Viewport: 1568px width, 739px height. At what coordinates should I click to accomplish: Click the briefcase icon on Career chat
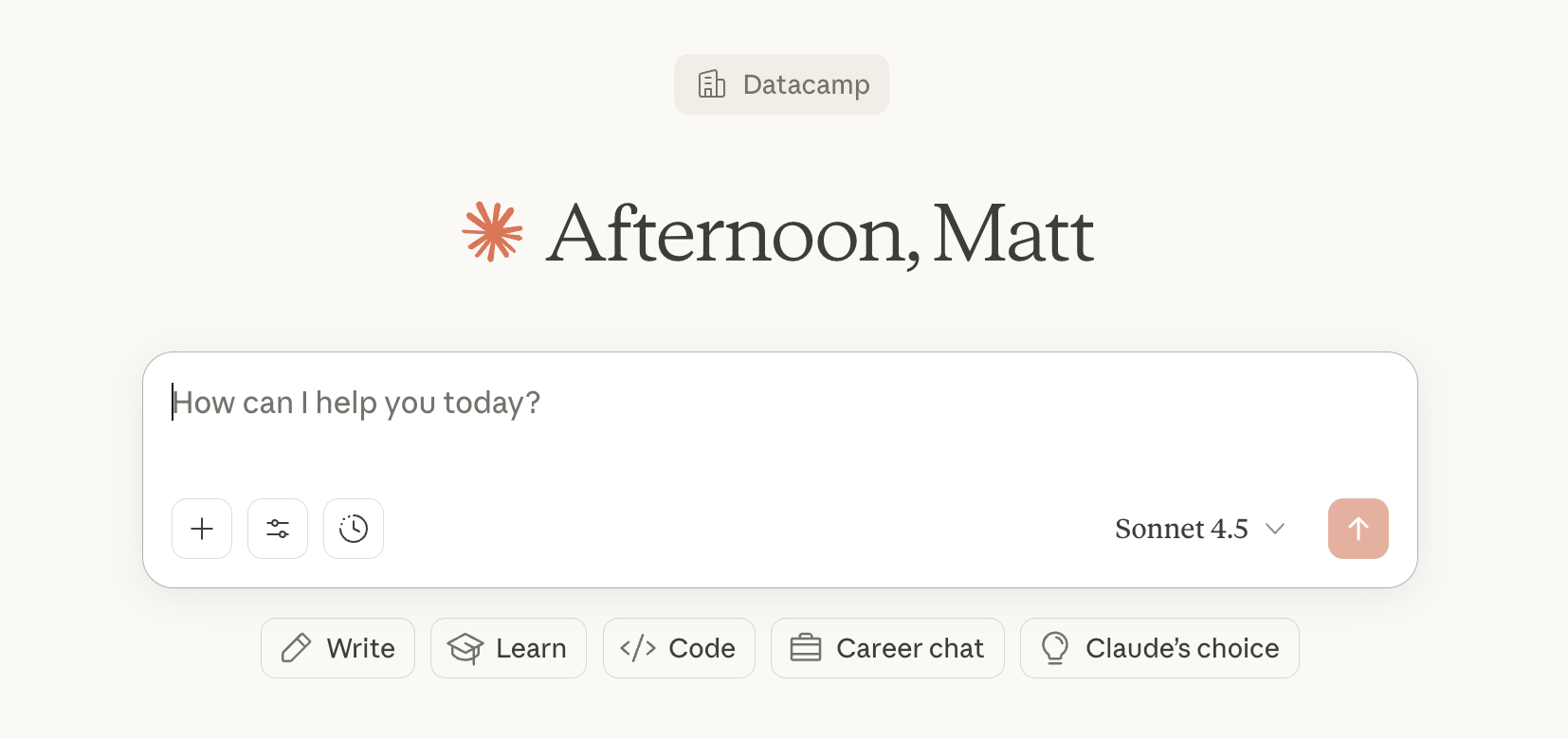(x=806, y=648)
